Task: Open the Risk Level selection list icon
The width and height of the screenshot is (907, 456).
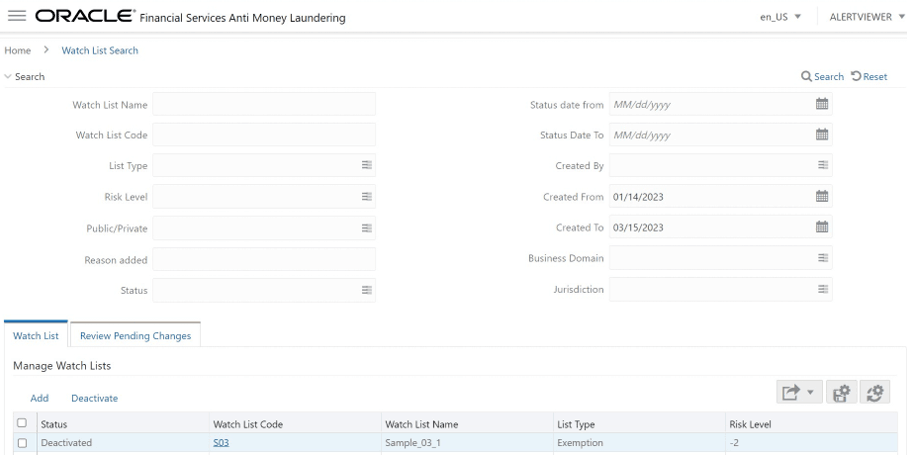Action: coord(367,197)
